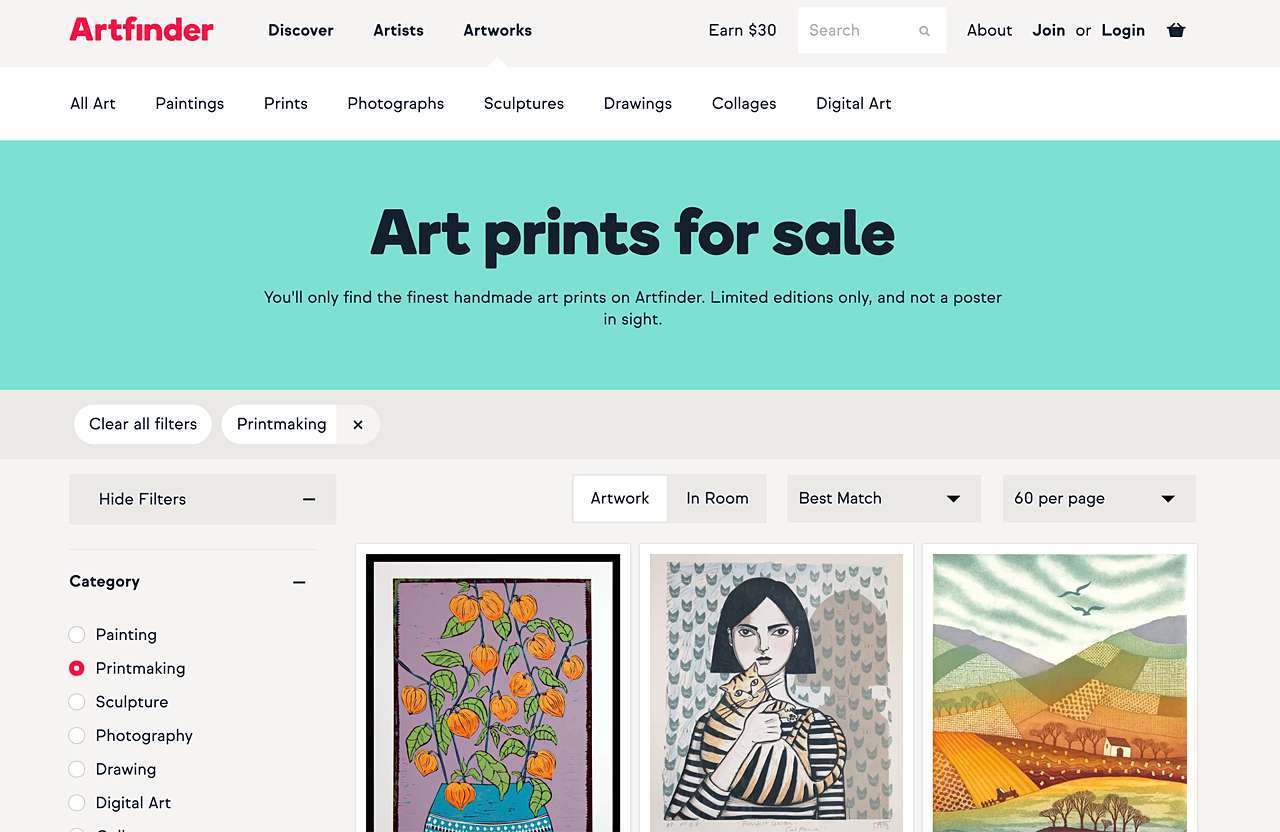Click the Artfinder logo
This screenshot has width=1280, height=832.
click(141, 30)
